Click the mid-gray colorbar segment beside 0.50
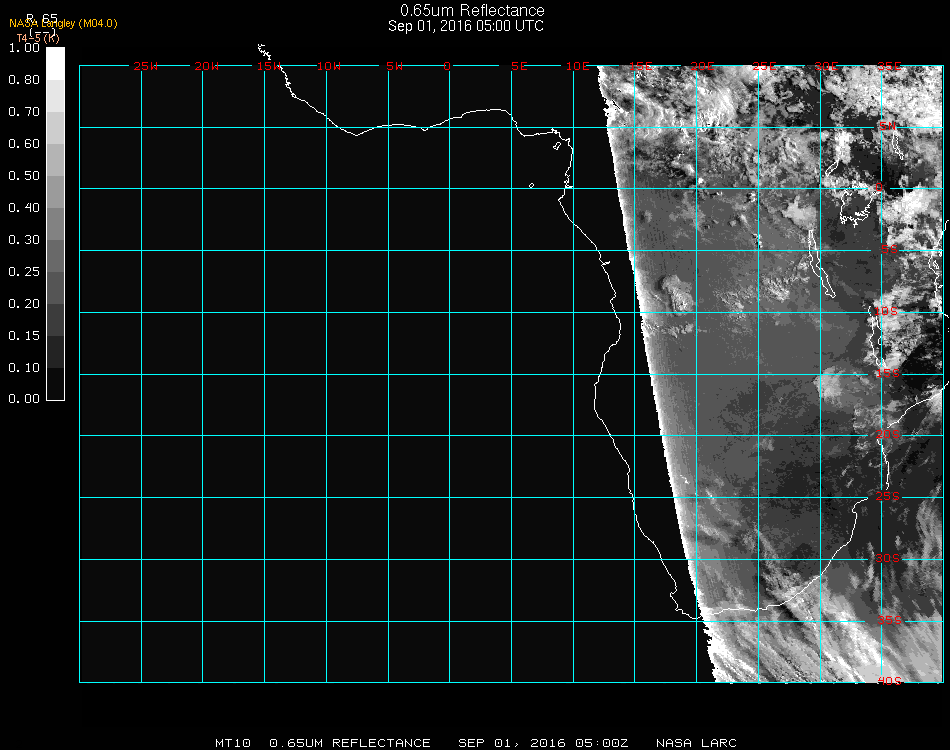950x750 pixels. 55,191
